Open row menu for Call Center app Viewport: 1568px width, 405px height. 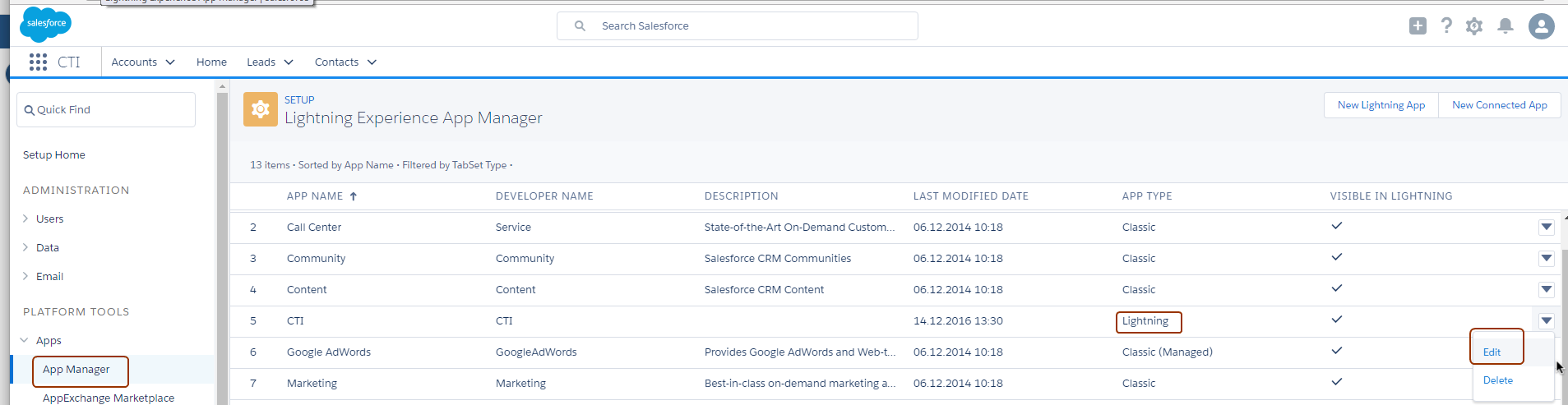tap(1547, 228)
